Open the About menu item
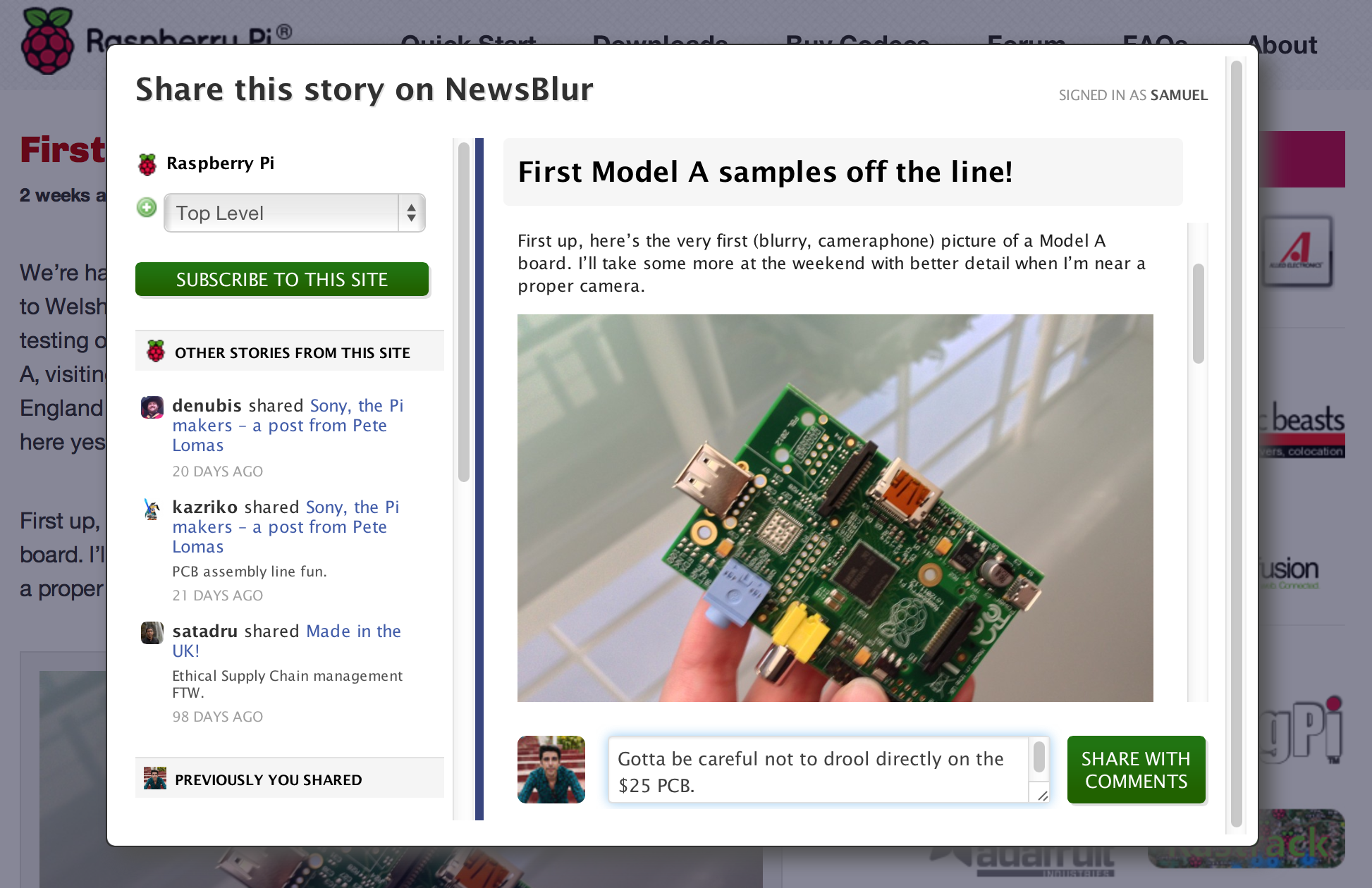 1282,45
